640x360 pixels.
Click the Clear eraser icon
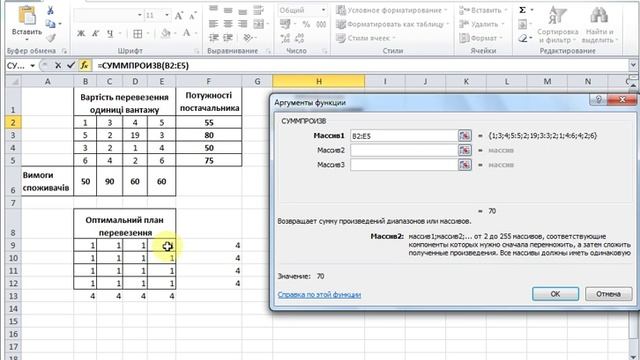(523, 38)
